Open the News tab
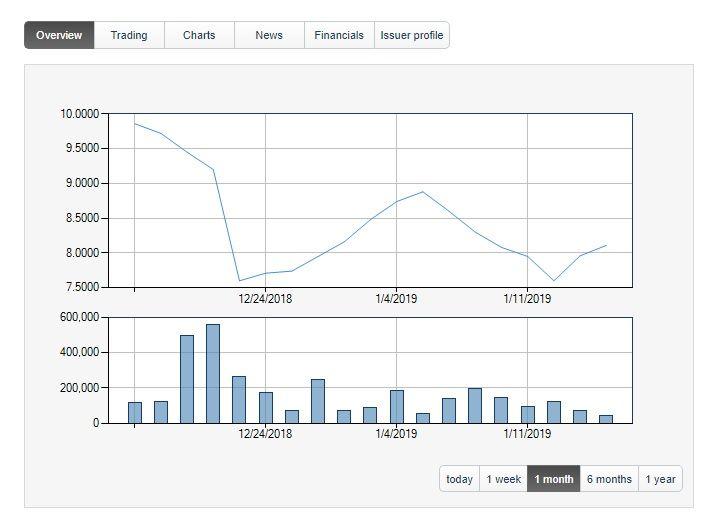 point(269,35)
